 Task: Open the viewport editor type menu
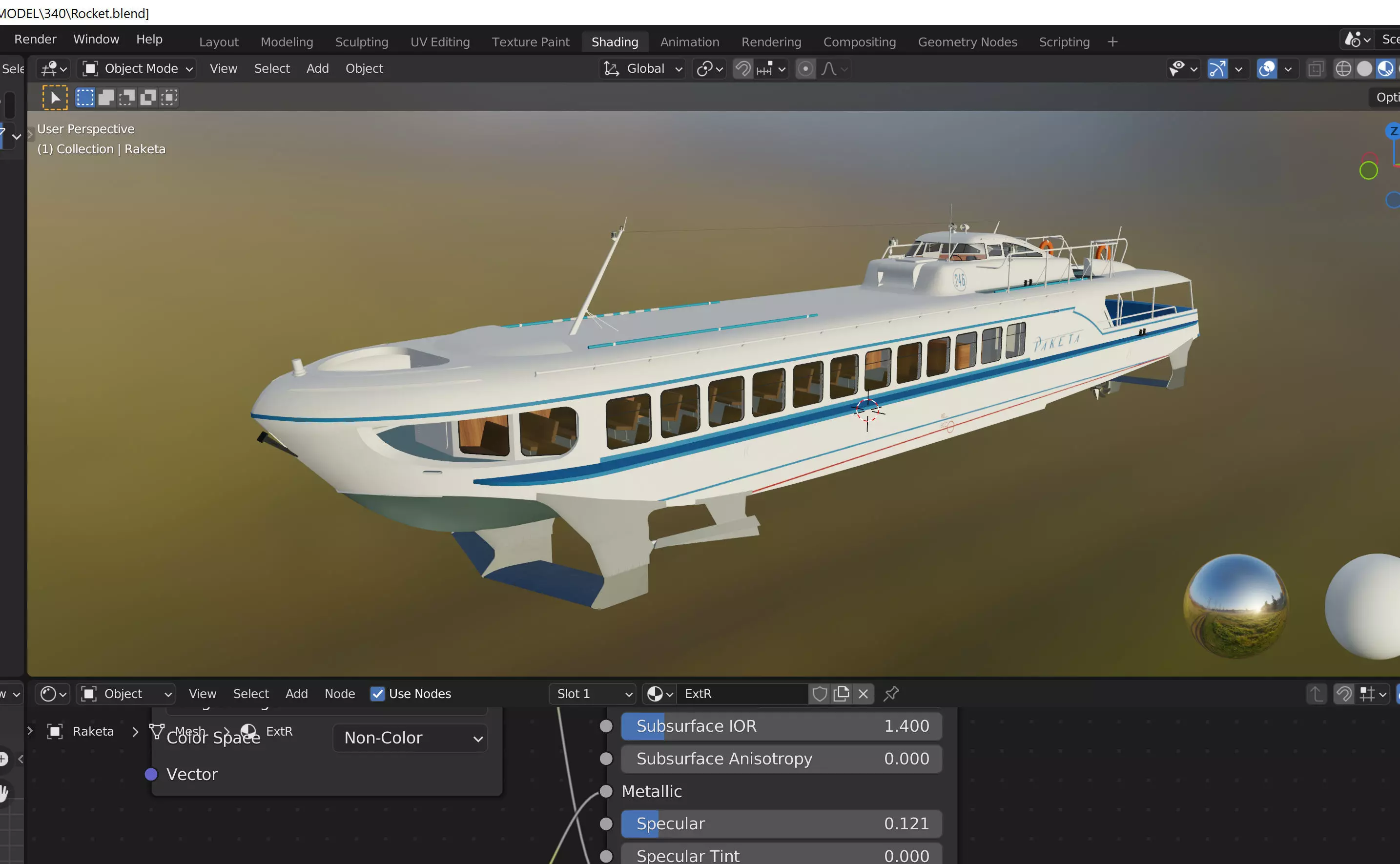54,68
